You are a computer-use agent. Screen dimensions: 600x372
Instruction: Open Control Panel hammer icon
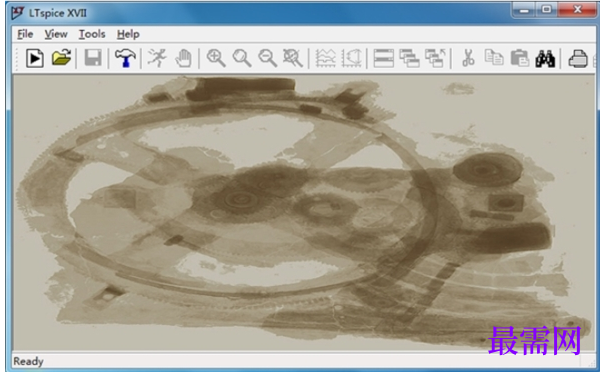pyautogui.click(x=125, y=58)
